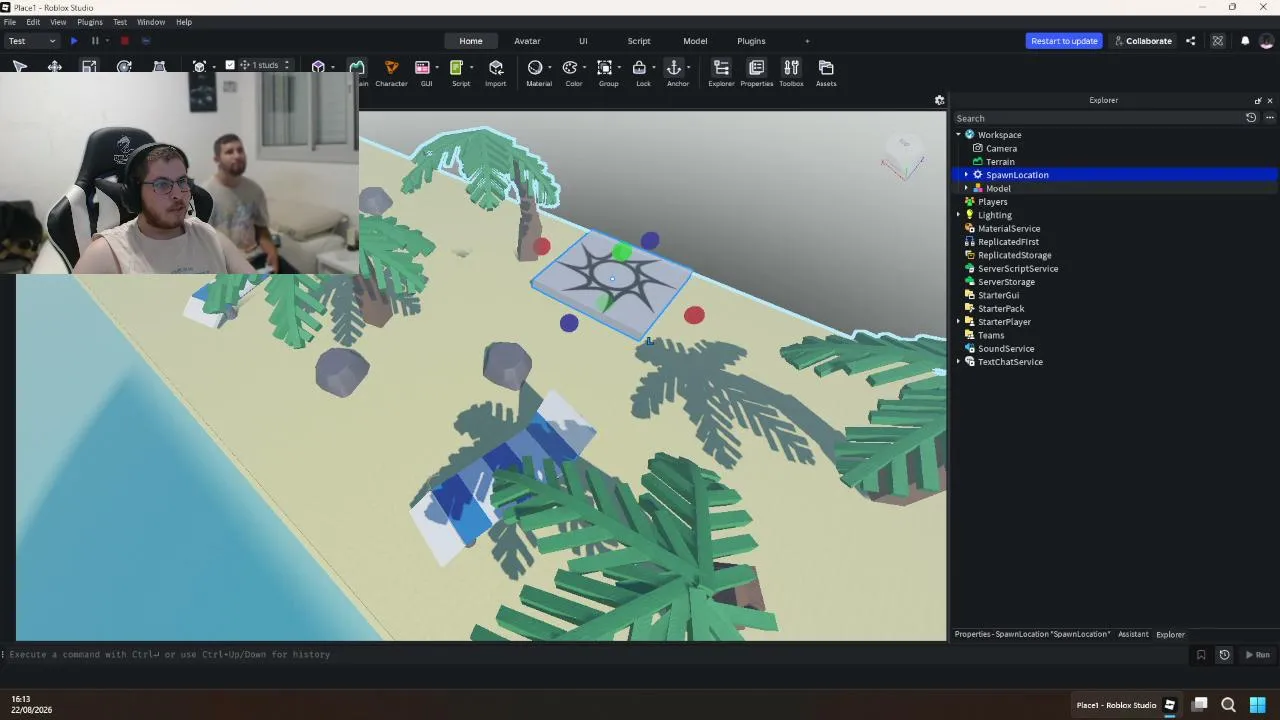Open viewport settings gear
1280x720 pixels.
[939, 100]
